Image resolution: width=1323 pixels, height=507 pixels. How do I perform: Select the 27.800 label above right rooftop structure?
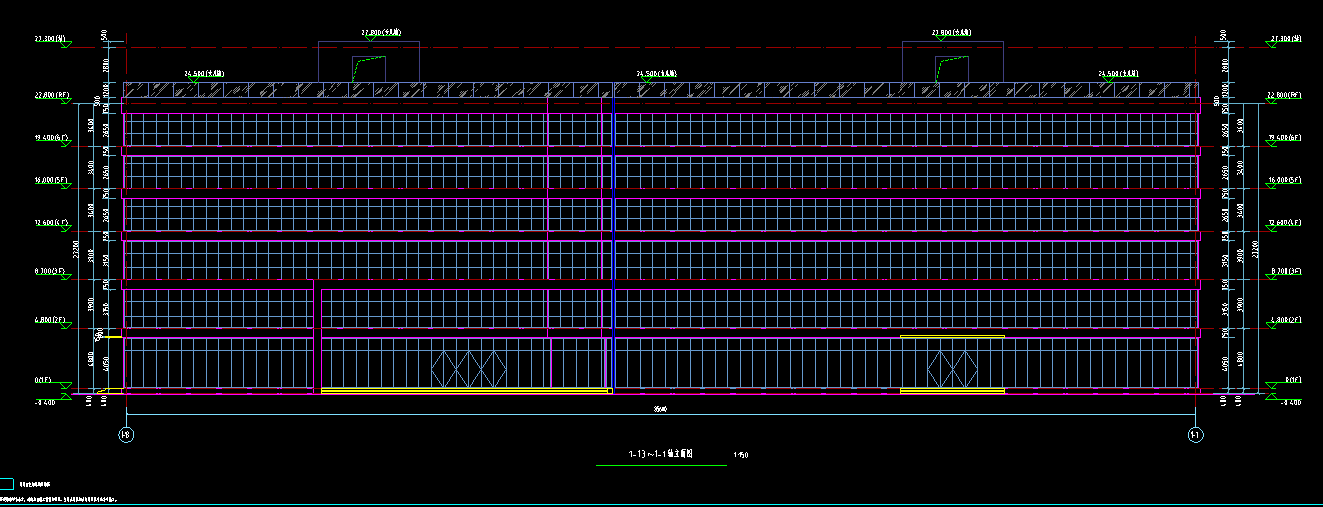[x=951, y=33]
